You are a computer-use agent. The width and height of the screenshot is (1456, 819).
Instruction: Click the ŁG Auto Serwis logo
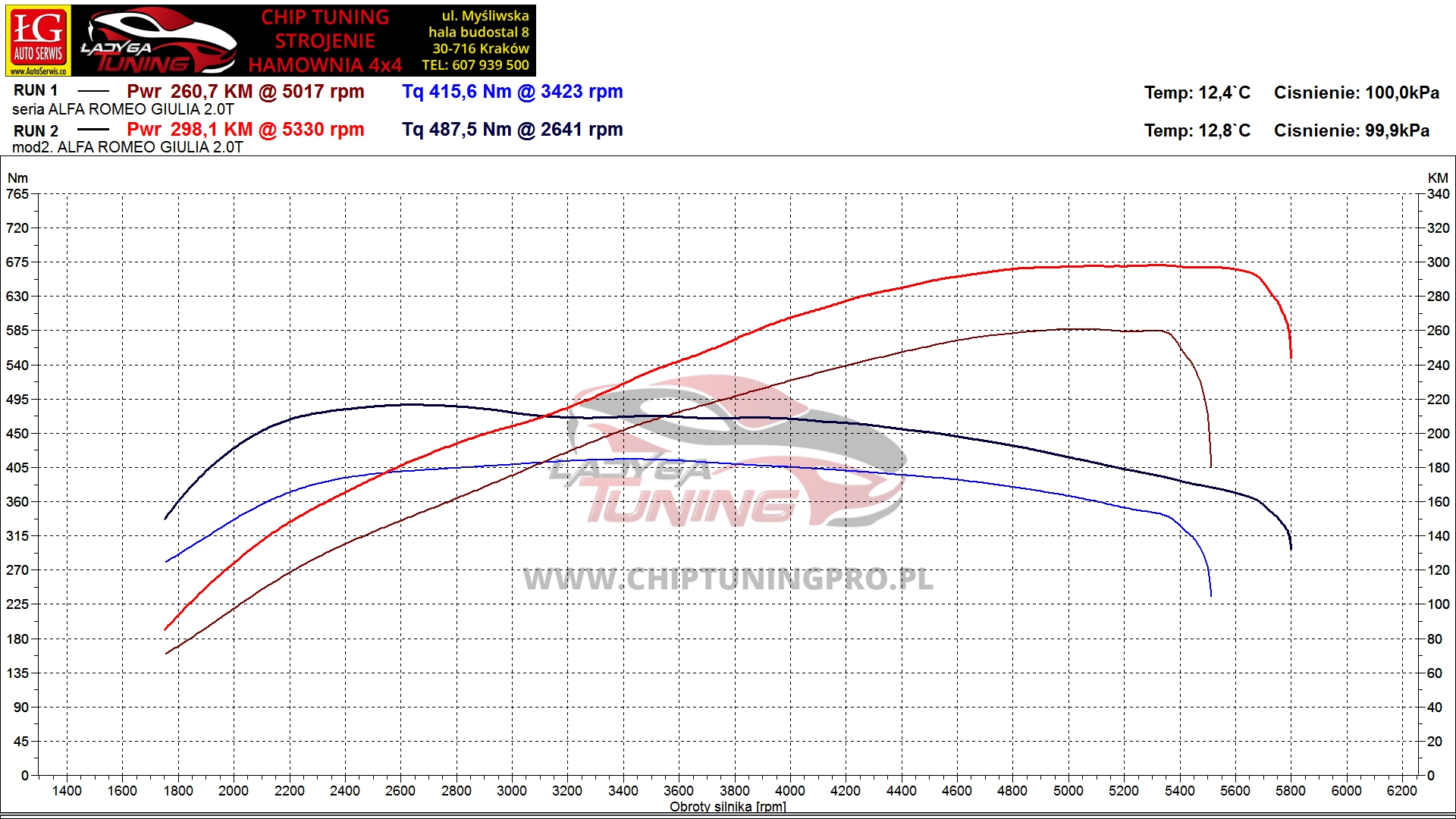(36, 39)
